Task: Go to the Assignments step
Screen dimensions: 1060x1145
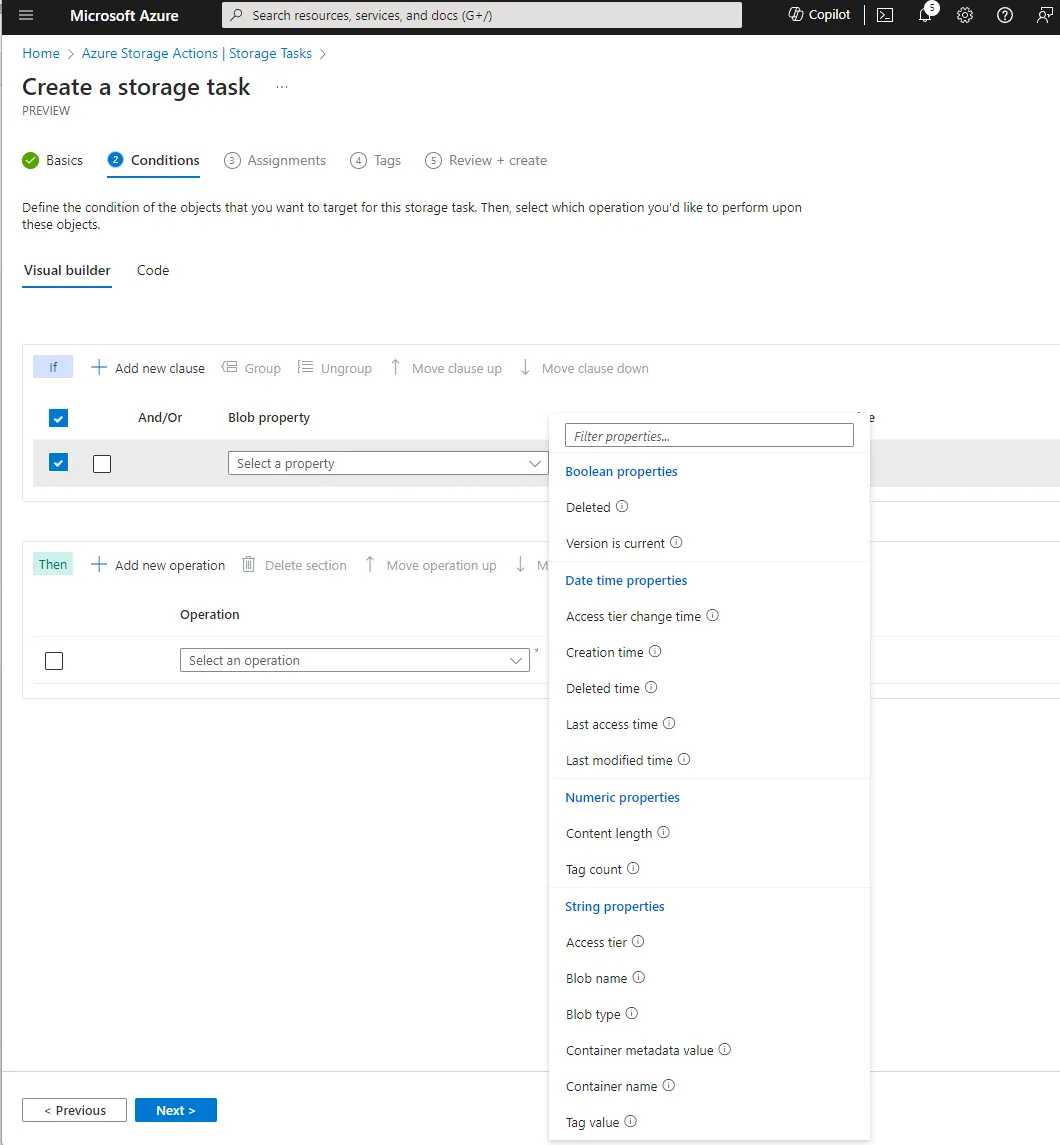Action: tap(275, 160)
